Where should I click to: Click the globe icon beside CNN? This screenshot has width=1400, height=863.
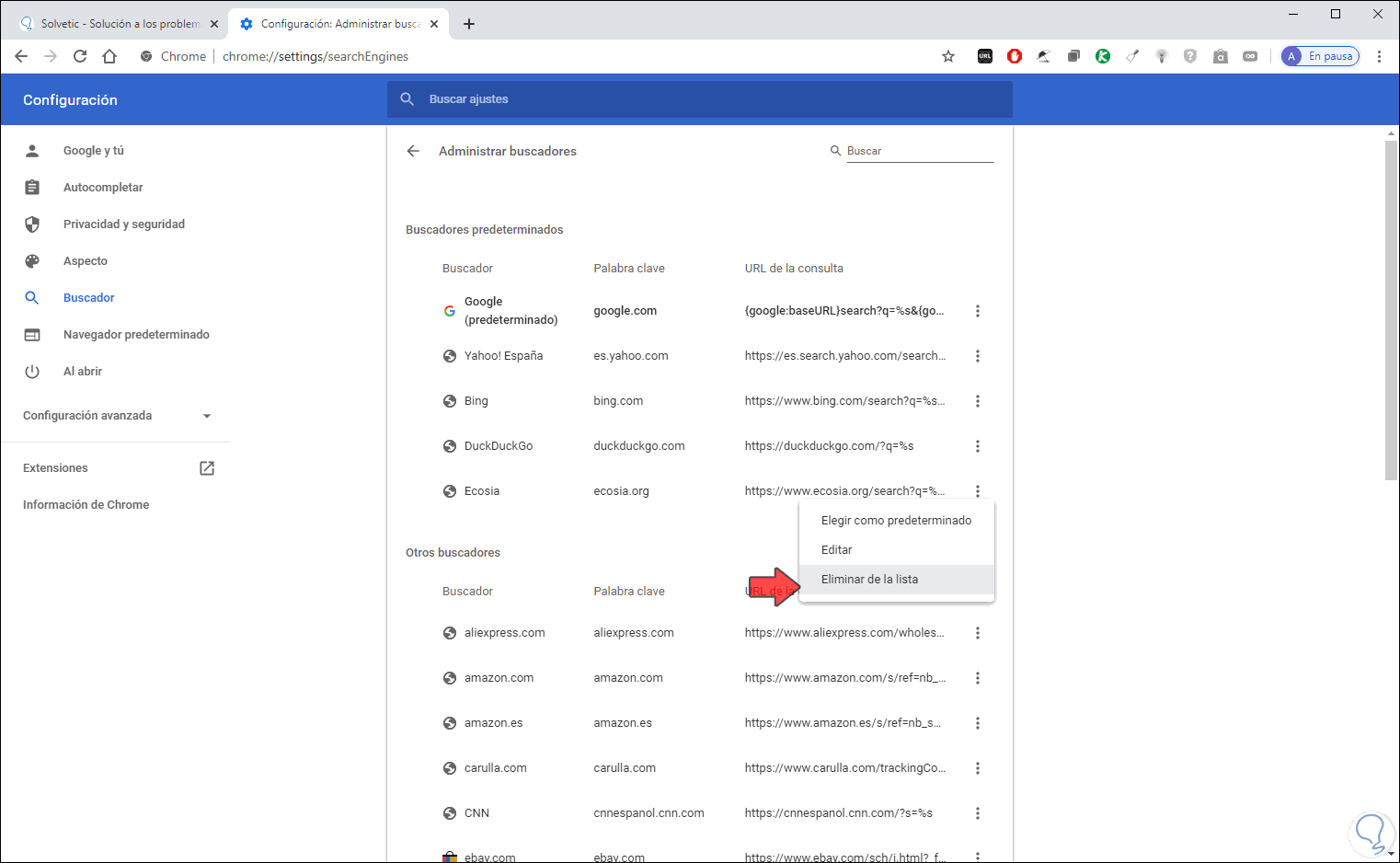450,813
